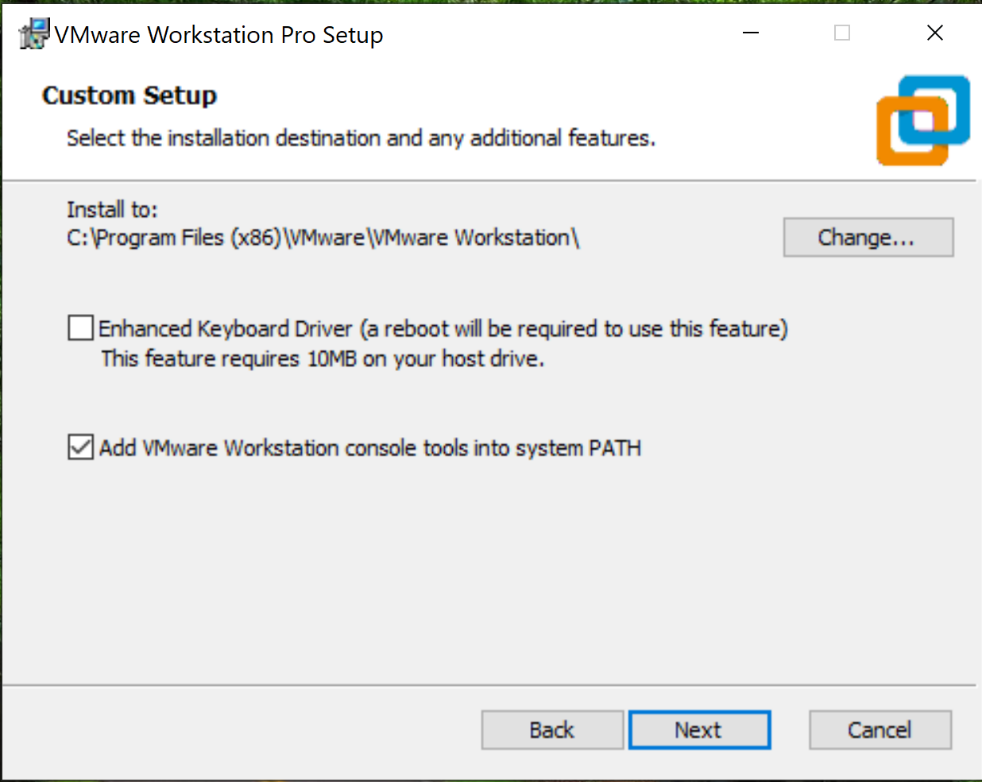Cancel the VMware installation
Image resolution: width=982 pixels, height=782 pixels.
coord(880,730)
